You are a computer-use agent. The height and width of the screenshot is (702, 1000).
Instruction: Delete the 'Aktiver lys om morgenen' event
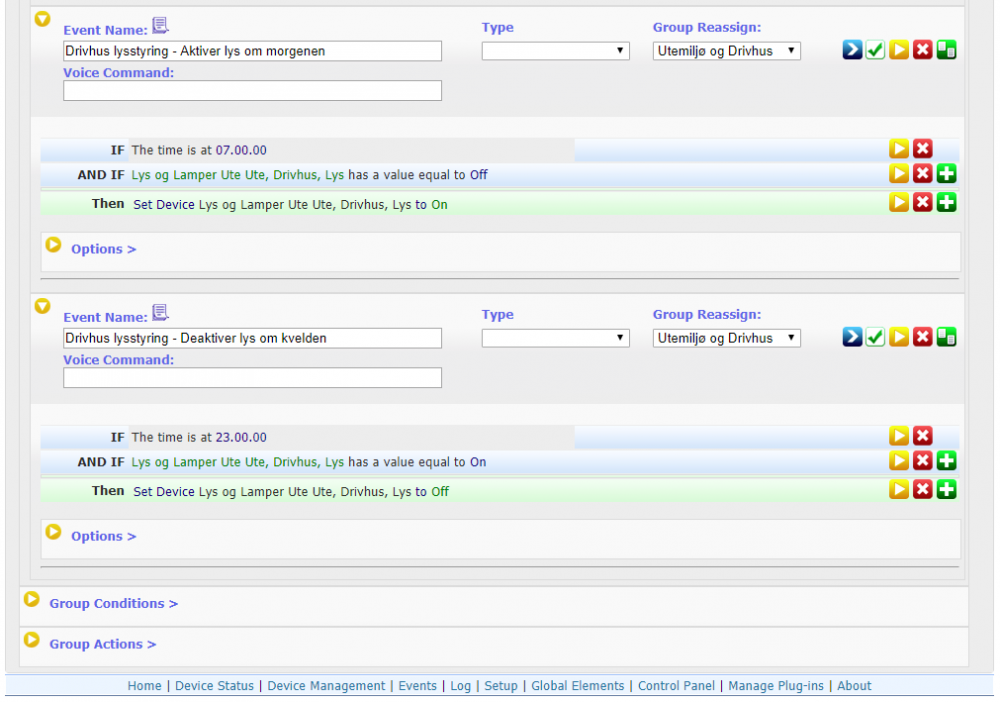click(922, 50)
